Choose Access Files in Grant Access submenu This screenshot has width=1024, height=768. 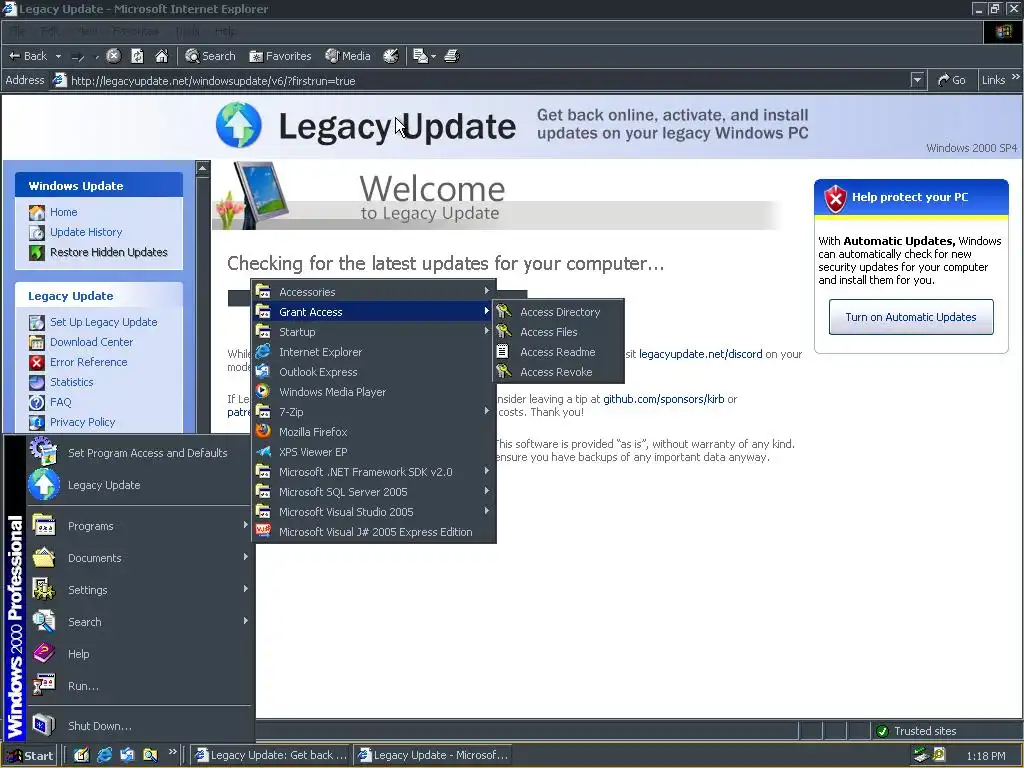tap(558, 332)
